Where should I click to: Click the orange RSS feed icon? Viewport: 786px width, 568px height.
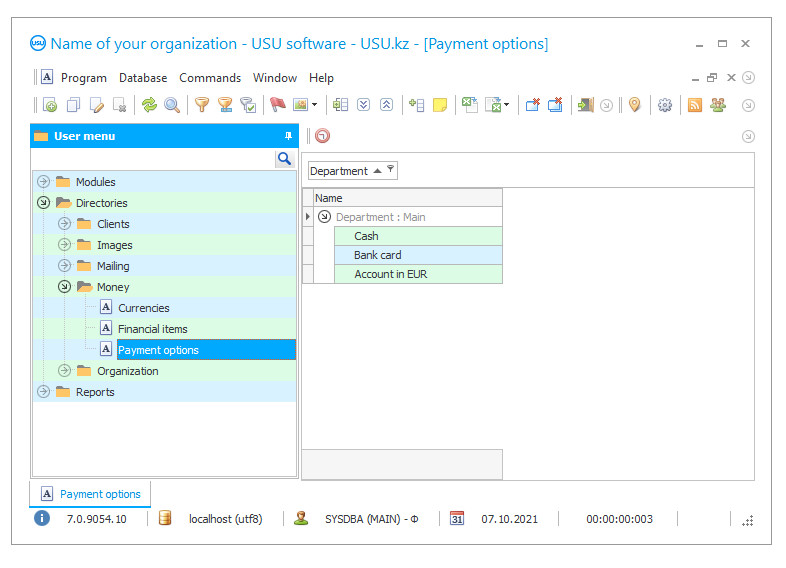click(x=695, y=105)
